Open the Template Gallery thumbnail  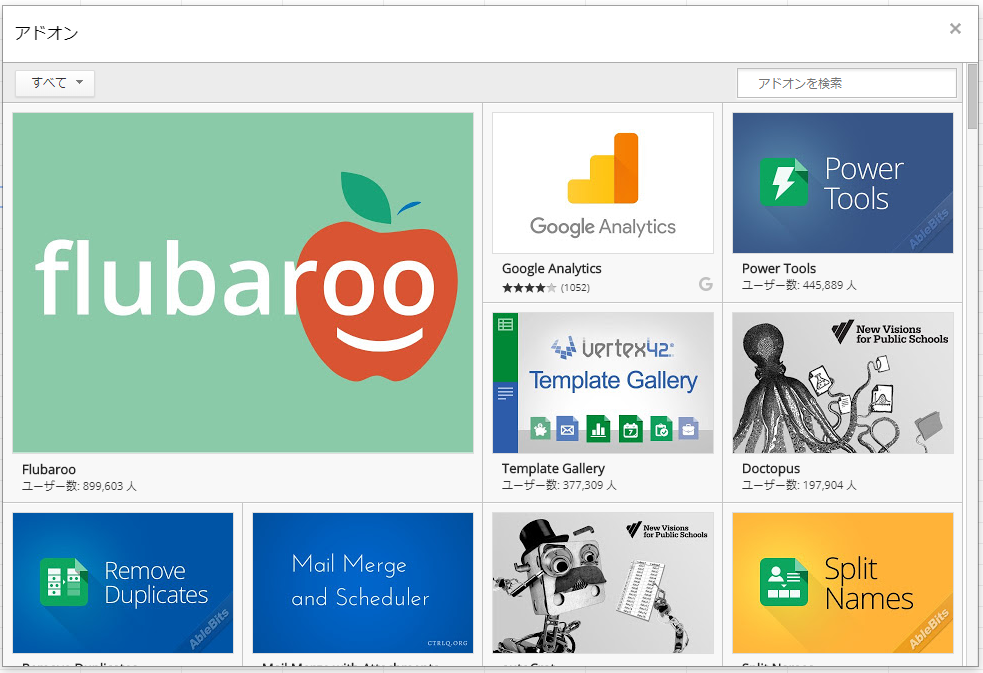(603, 383)
